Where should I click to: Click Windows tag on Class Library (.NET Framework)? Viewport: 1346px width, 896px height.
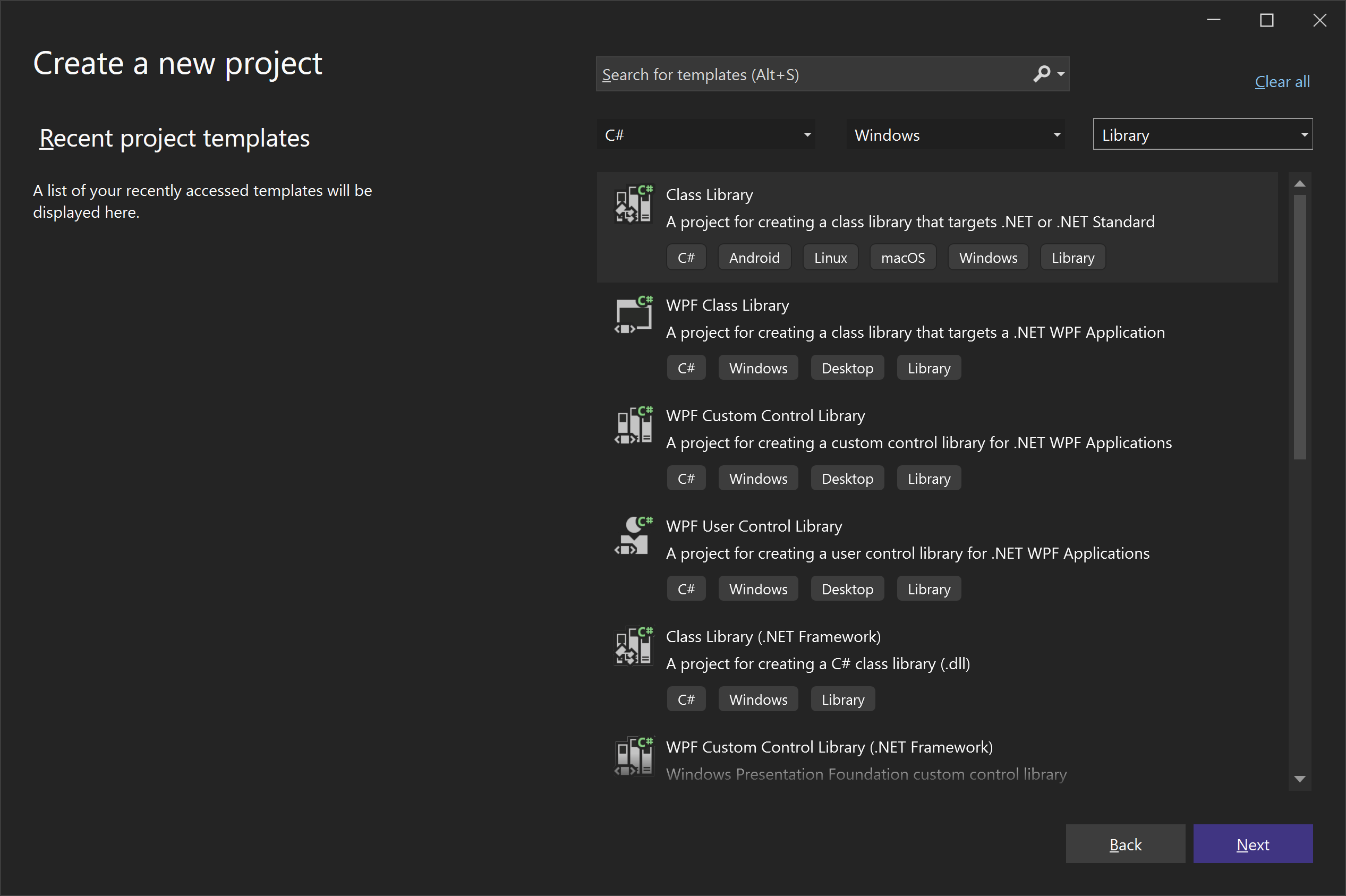click(x=758, y=699)
